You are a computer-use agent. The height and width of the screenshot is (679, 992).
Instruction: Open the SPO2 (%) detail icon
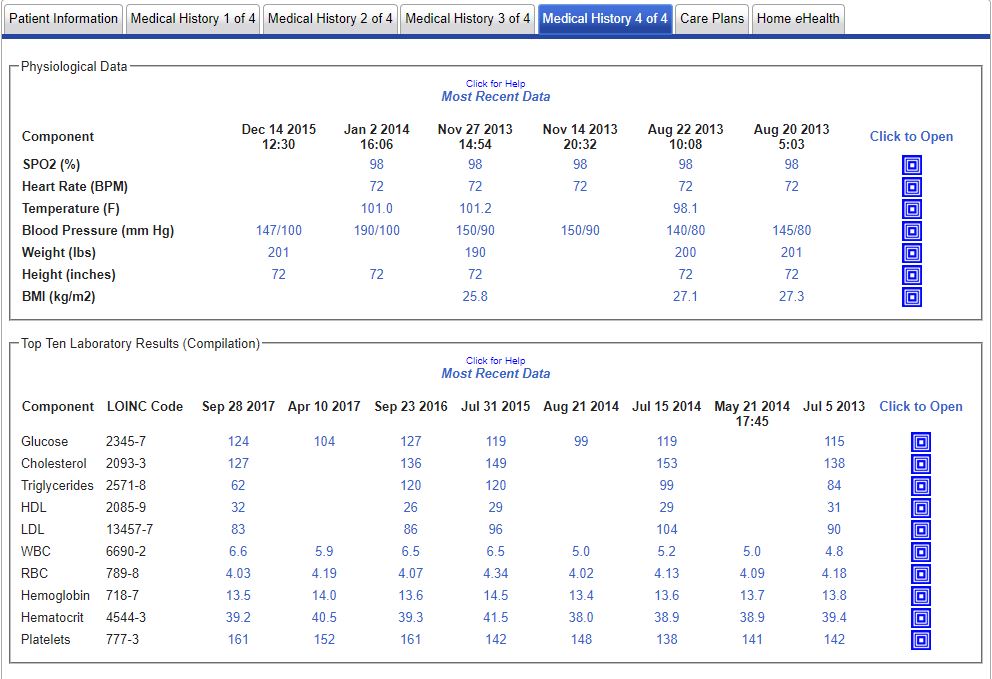(x=912, y=165)
